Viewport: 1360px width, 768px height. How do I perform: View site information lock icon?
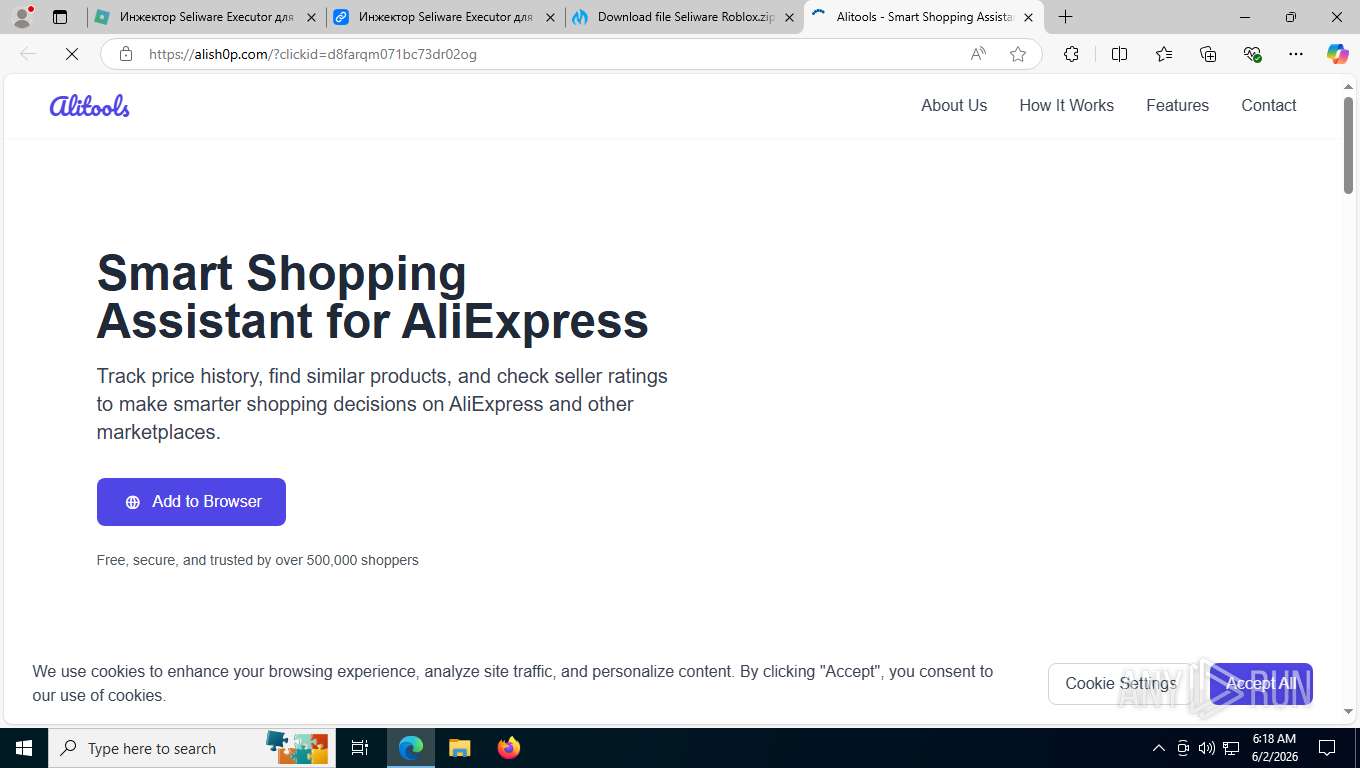[x=126, y=54]
